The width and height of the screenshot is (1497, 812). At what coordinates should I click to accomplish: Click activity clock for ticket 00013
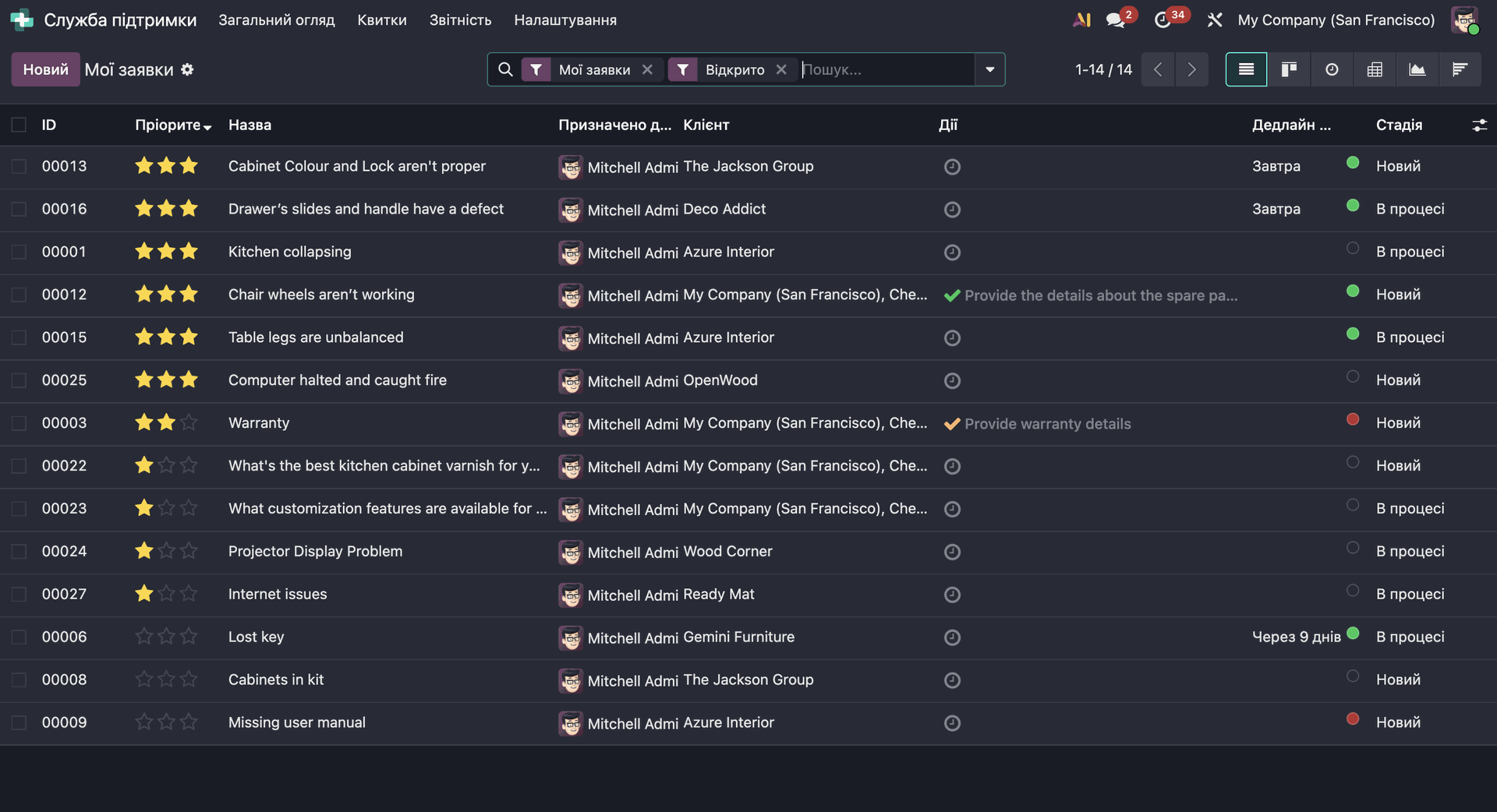(952, 167)
